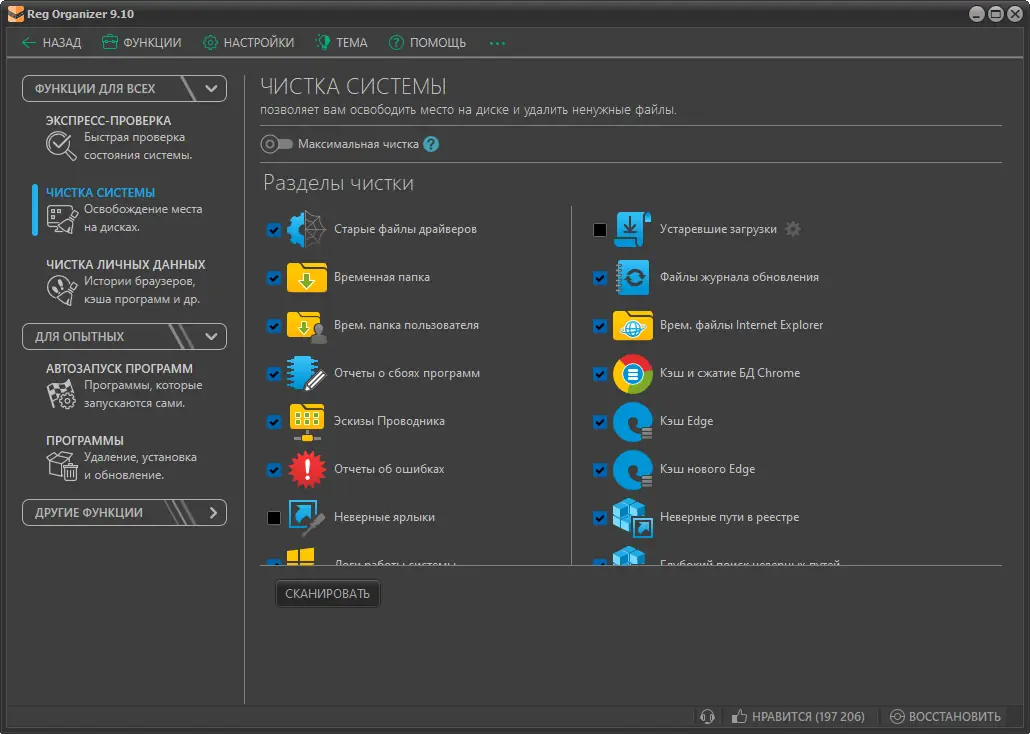
Task: Open the Тема menu
Action: [x=341, y=43]
